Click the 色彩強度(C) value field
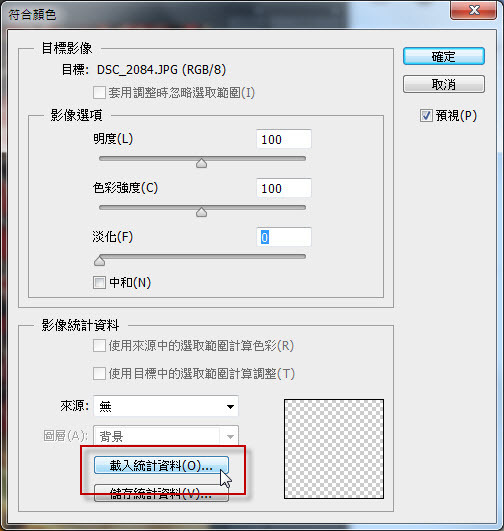Image resolution: width=504 pixels, height=531 pixels. (x=284, y=188)
